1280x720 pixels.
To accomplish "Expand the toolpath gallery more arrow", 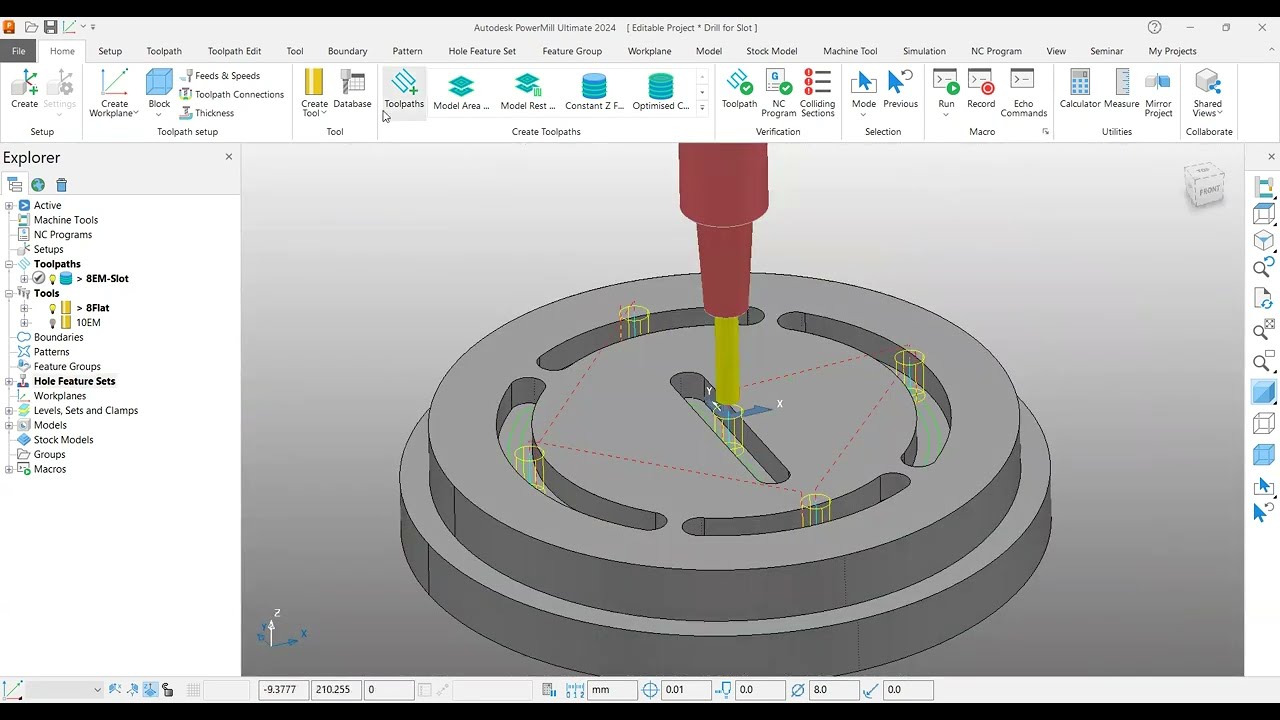I will tap(702, 108).
